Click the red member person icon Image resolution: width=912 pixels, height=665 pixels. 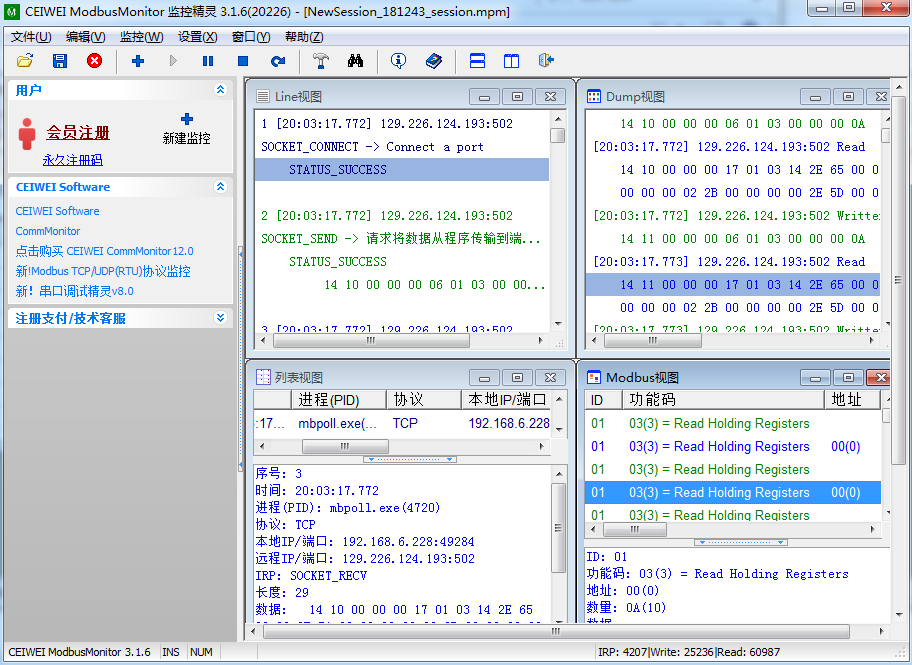click(x=27, y=134)
